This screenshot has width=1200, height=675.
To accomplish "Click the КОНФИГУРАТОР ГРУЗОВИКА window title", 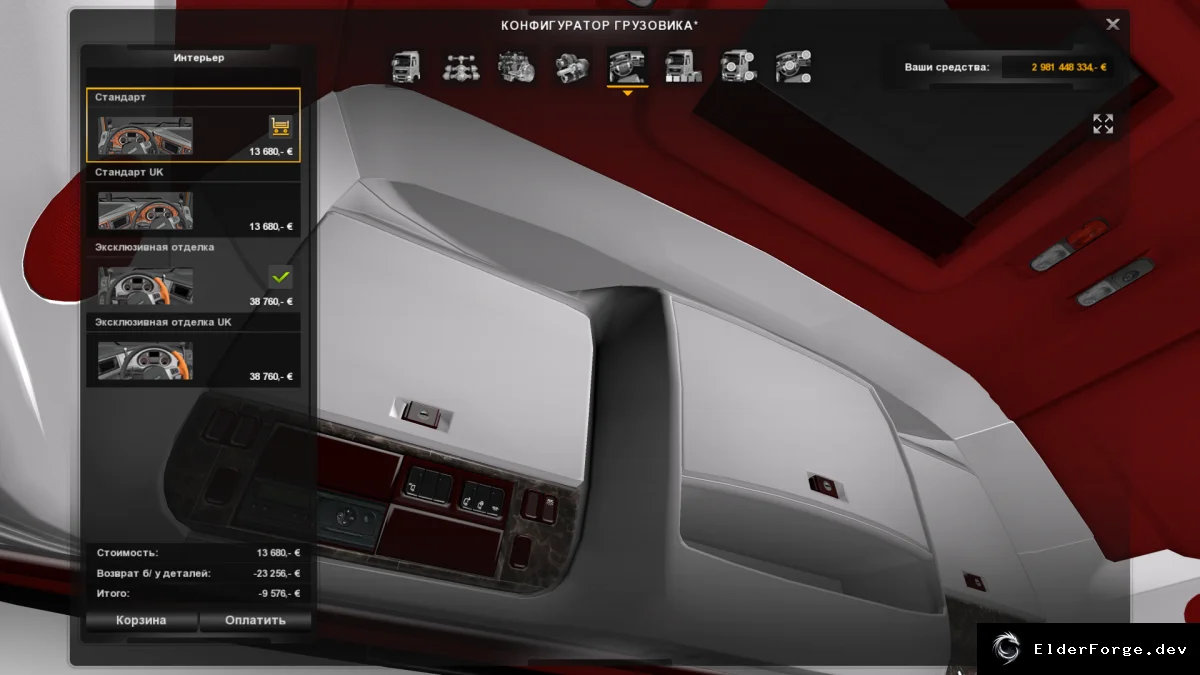I will click(600, 26).
